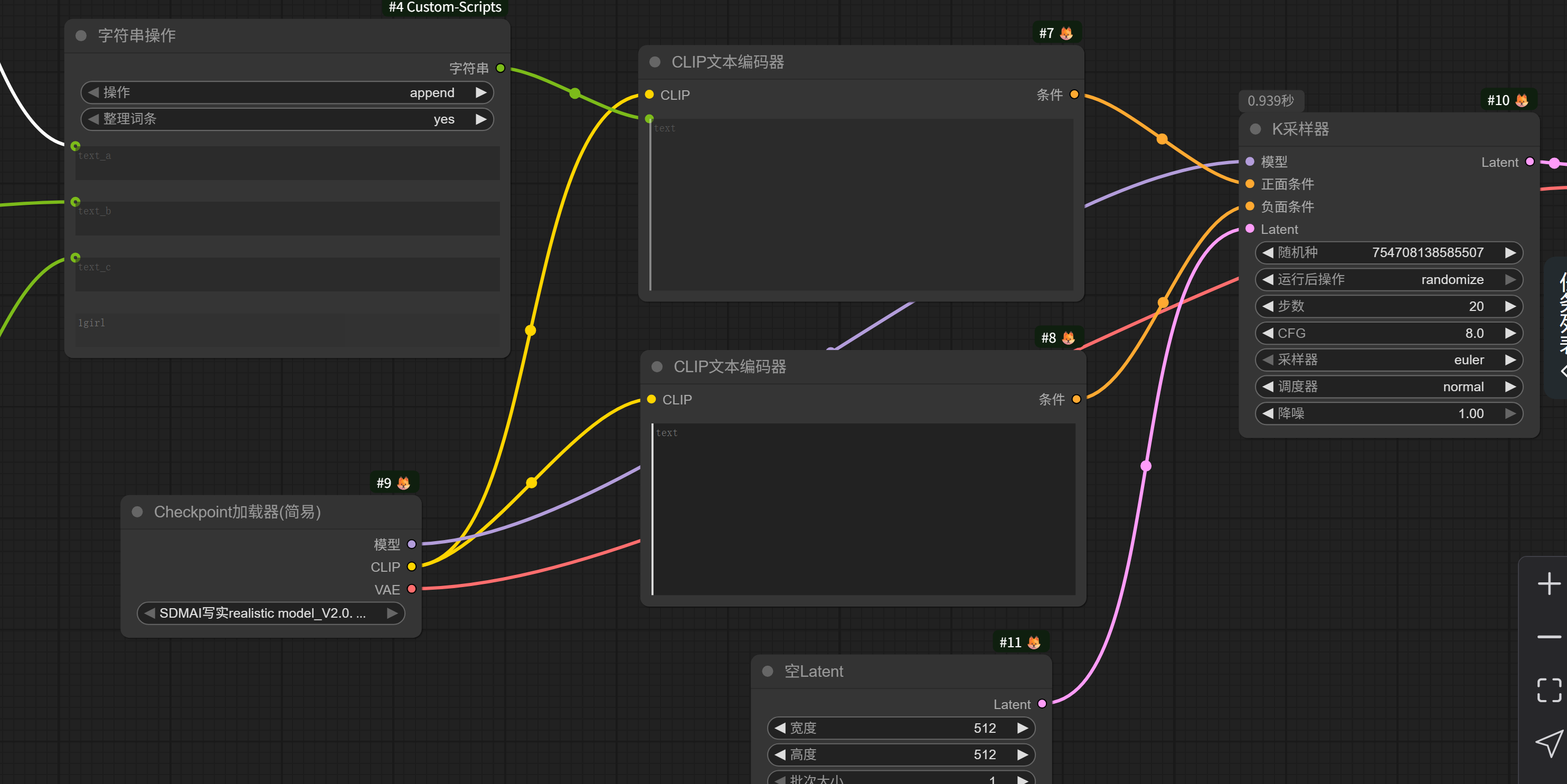Click the 字符串操作 node title

[137, 36]
